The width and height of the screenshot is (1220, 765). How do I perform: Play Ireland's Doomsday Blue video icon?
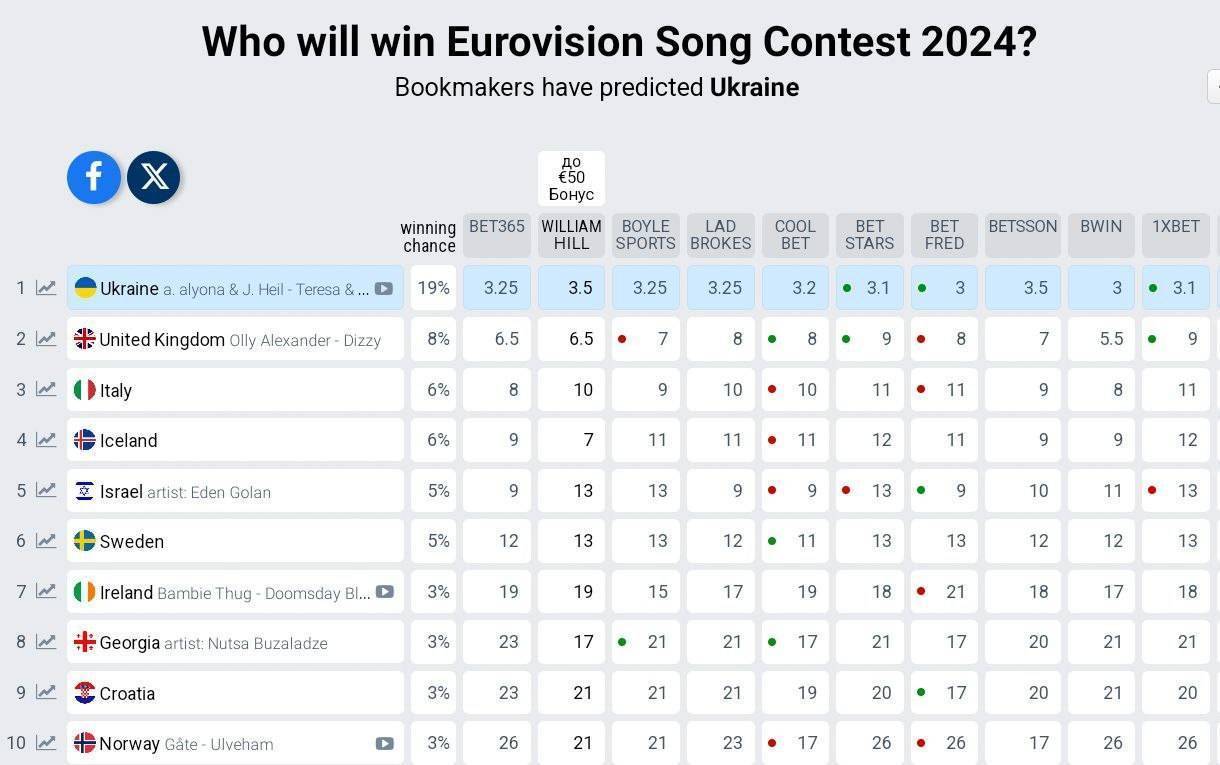(384, 592)
